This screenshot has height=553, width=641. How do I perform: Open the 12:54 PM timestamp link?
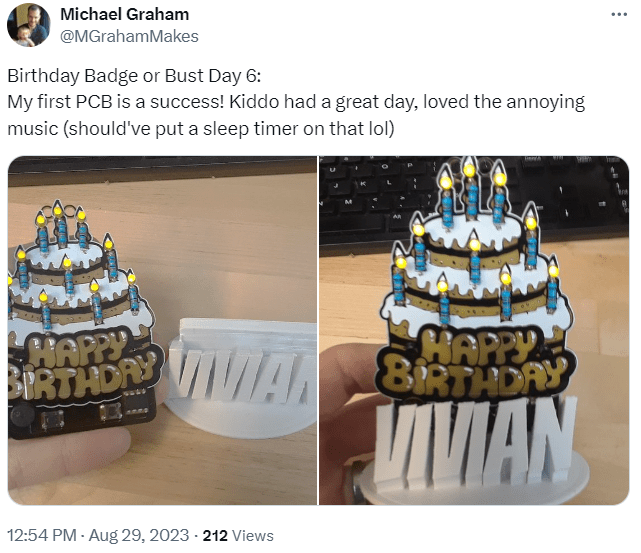[x=42, y=535]
